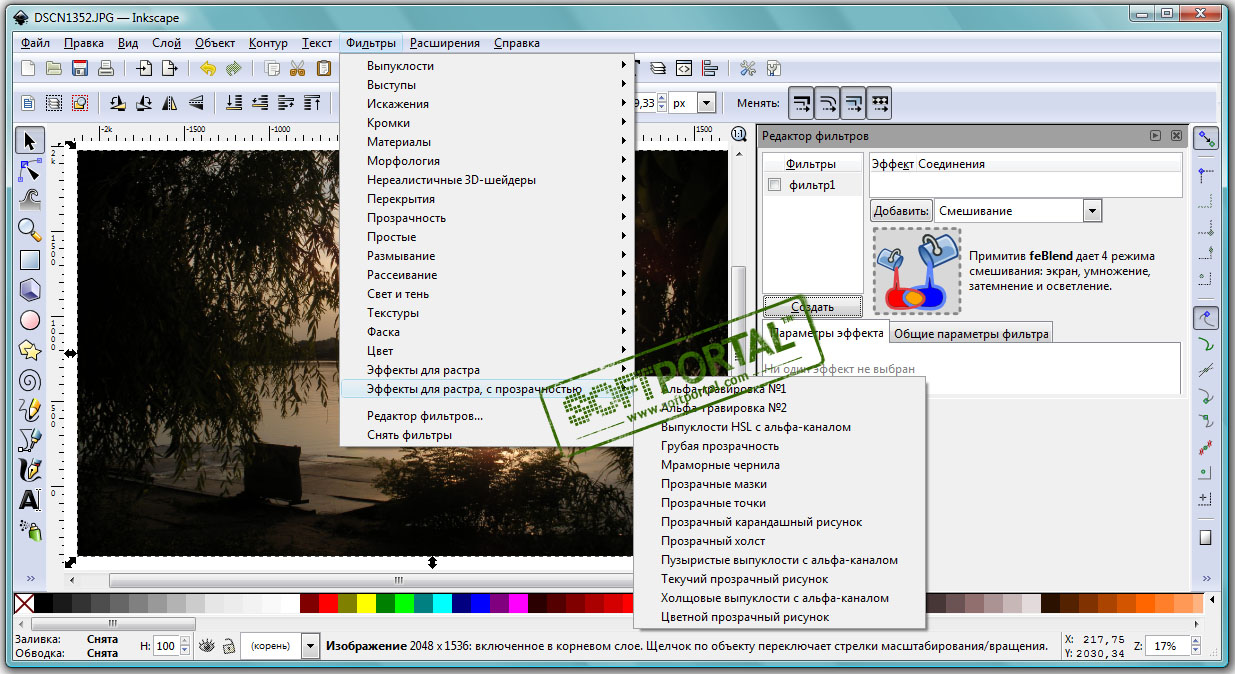Click the no-color X swatch
This screenshot has height=674, width=1235.
tap(24, 603)
